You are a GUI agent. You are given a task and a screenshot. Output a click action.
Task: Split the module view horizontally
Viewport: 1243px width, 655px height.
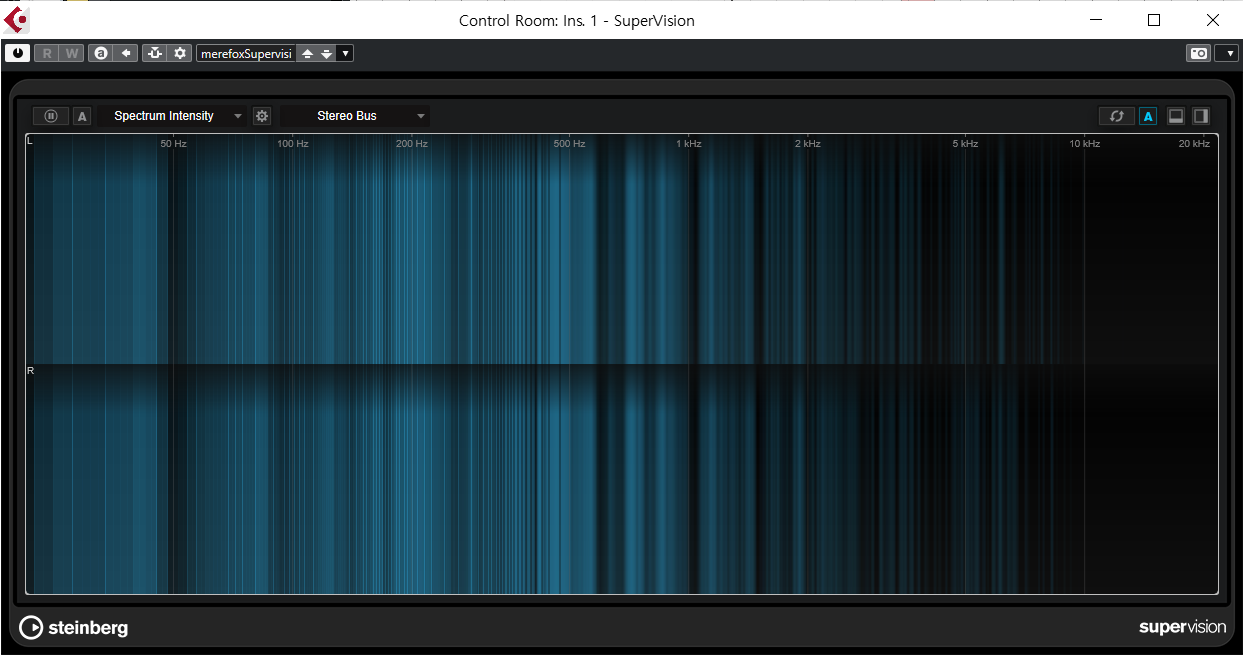1176,116
